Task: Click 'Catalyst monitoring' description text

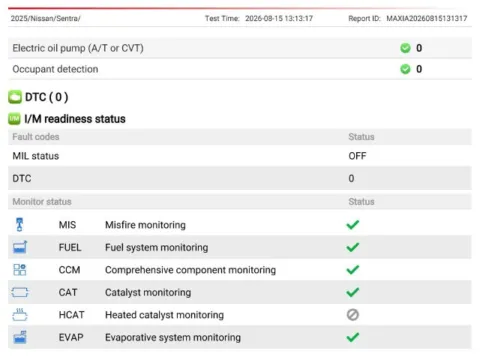Action: click(x=148, y=292)
